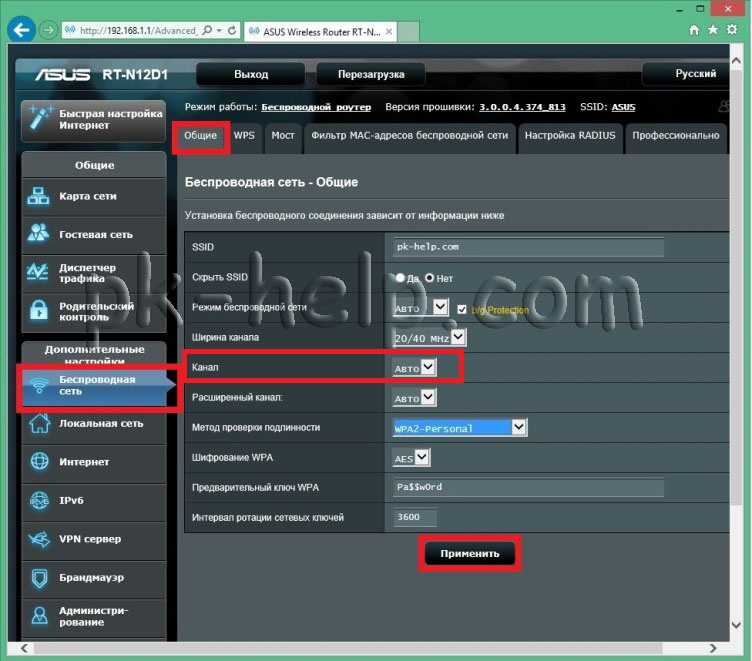Click the administration user icon
This screenshot has height=661, width=752.
[39, 615]
